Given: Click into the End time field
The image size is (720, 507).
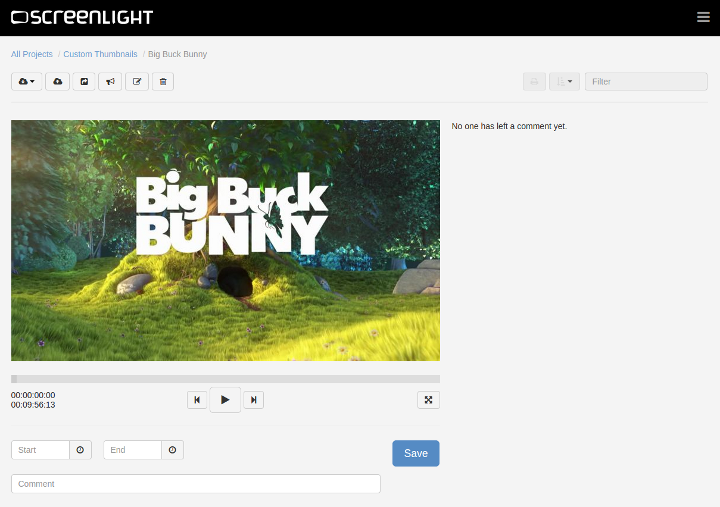Looking at the screenshot, I should tap(133, 450).
